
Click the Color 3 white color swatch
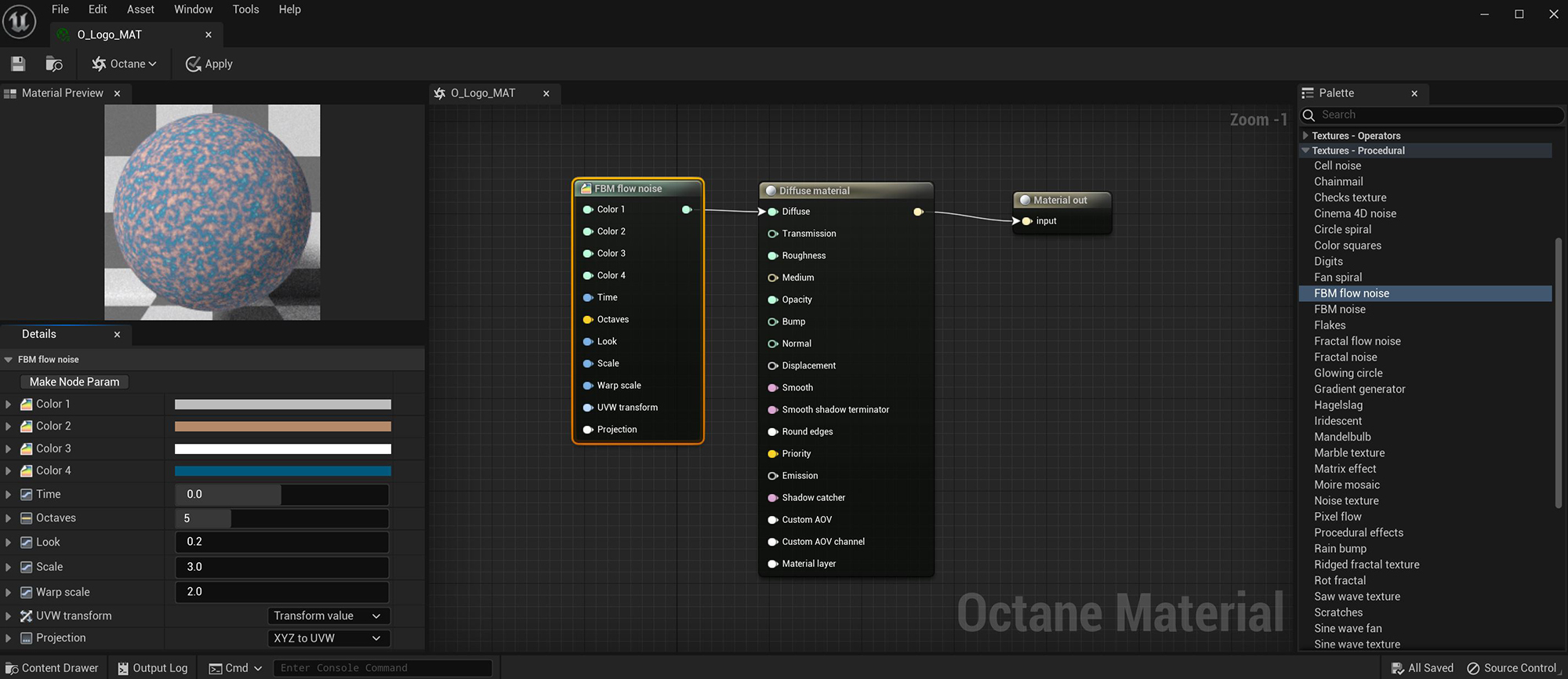coord(283,448)
